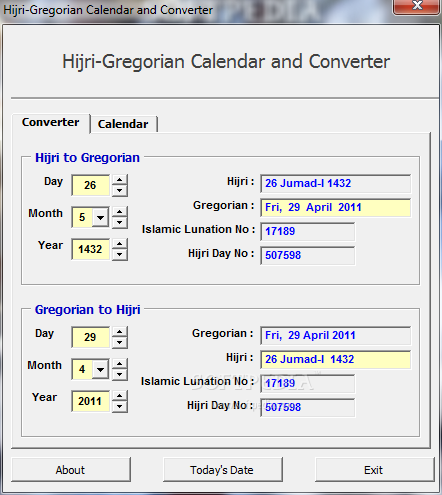Click the Gregorian result field in the Gregorian to Hijri group
The image size is (442, 495).
[335, 335]
